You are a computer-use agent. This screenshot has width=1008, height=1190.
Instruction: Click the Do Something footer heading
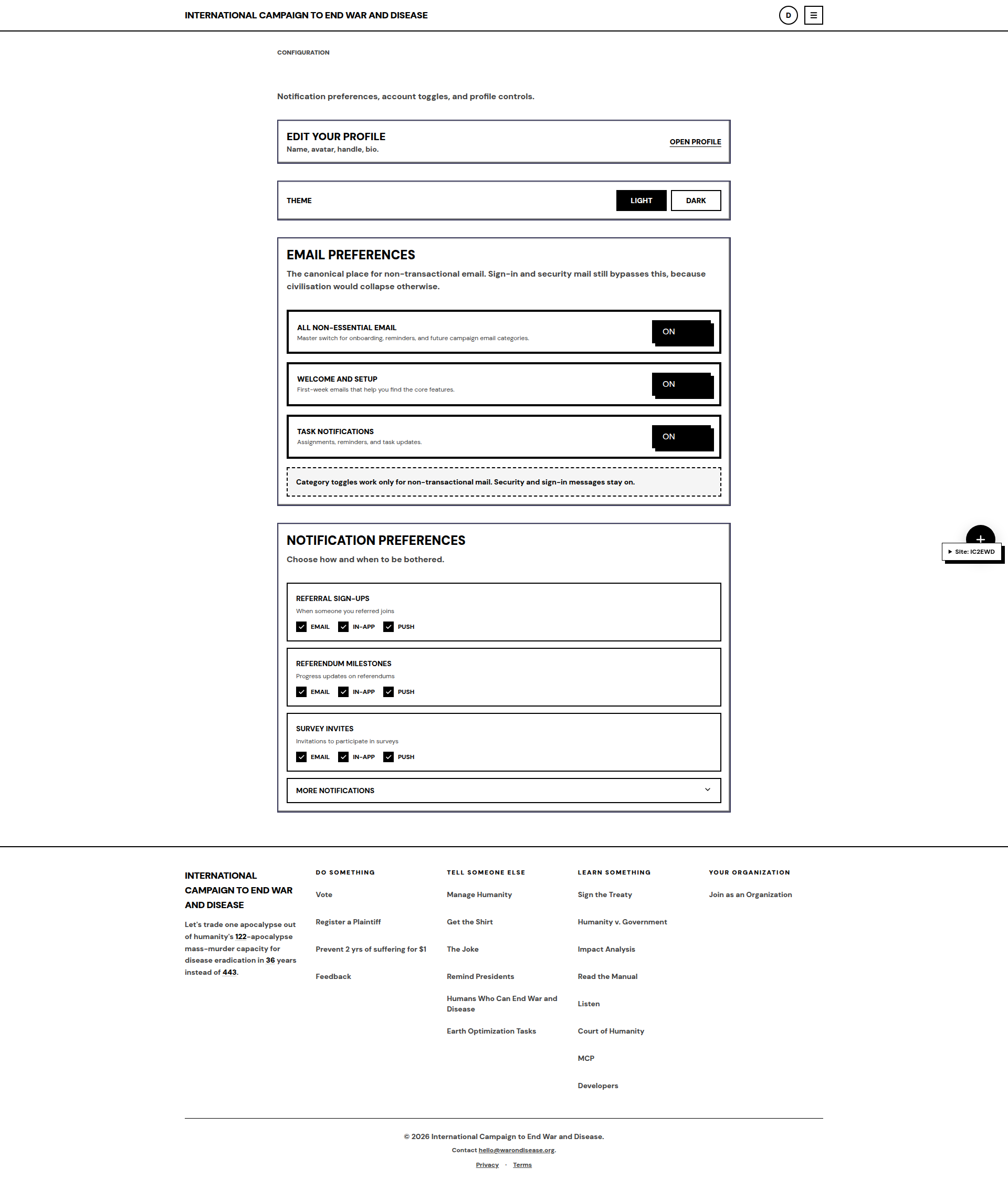point(345,872)
